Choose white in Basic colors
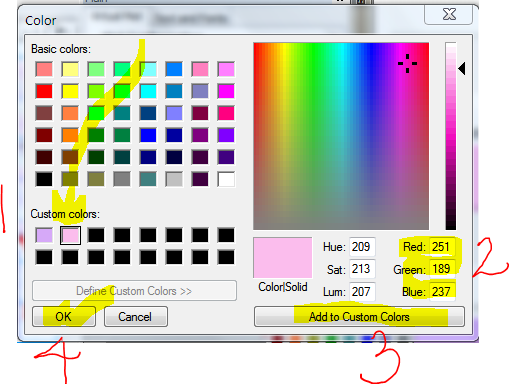 click(226, 179)
